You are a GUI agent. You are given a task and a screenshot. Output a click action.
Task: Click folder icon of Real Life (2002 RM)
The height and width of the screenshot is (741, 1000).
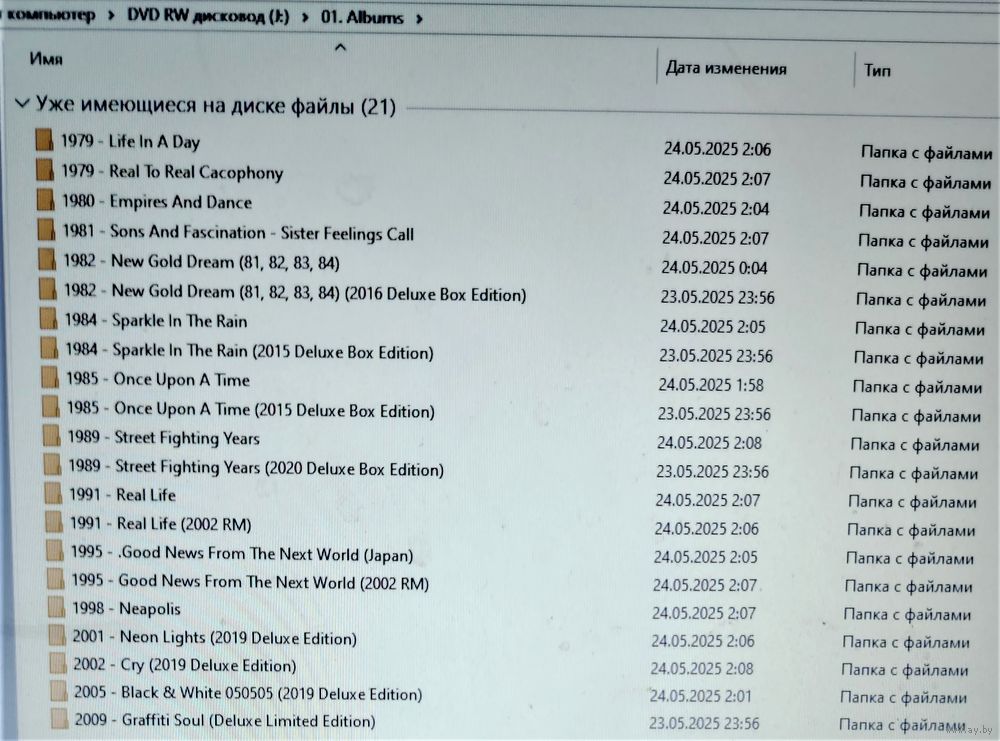click(x=54, y=522)
